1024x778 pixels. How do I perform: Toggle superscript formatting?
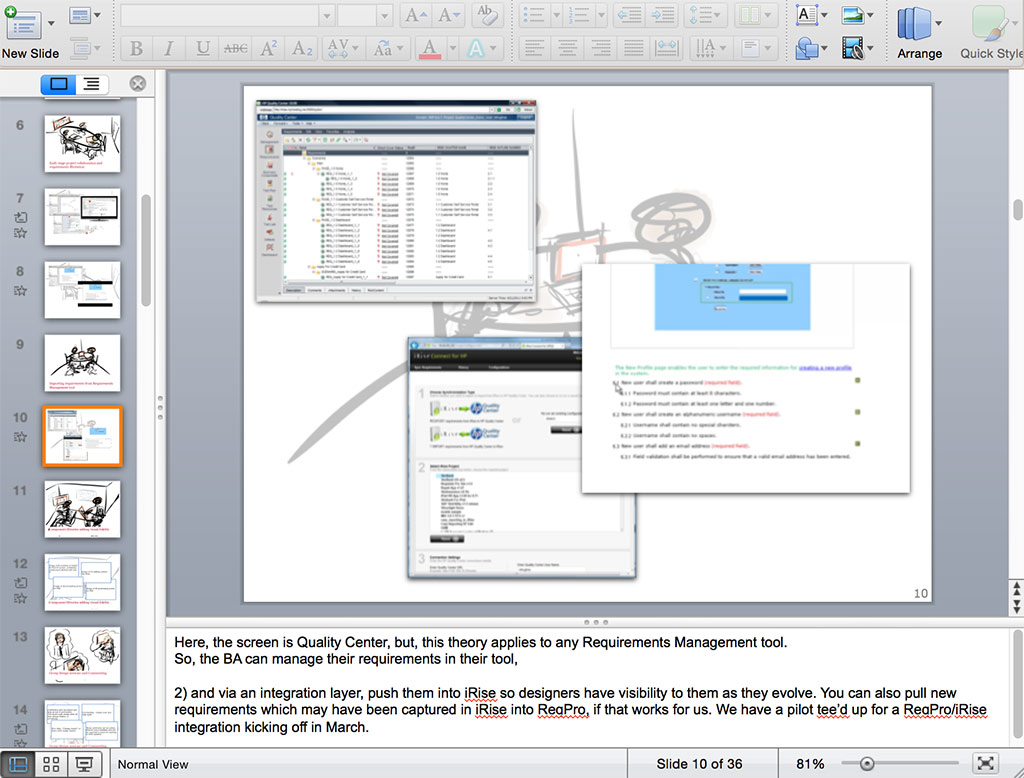[268, 48]
